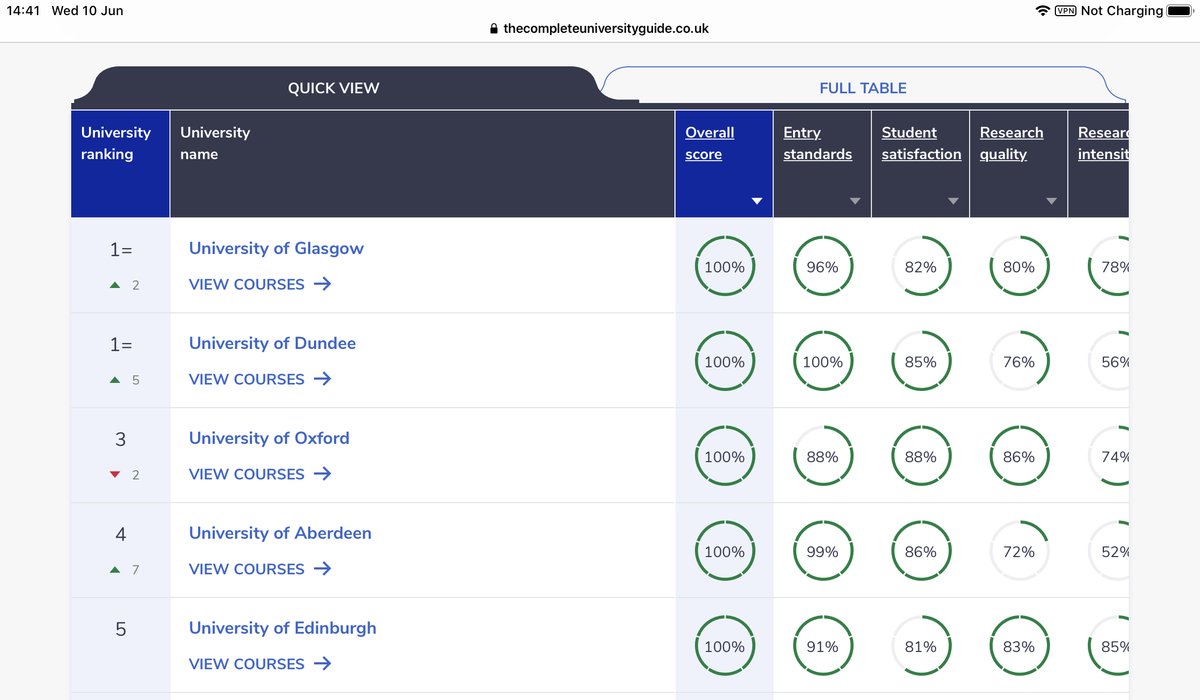Tap the VPN status indicator
Screen dimensions: 1200x700
pyautogui.click(x=1066, y=11)
